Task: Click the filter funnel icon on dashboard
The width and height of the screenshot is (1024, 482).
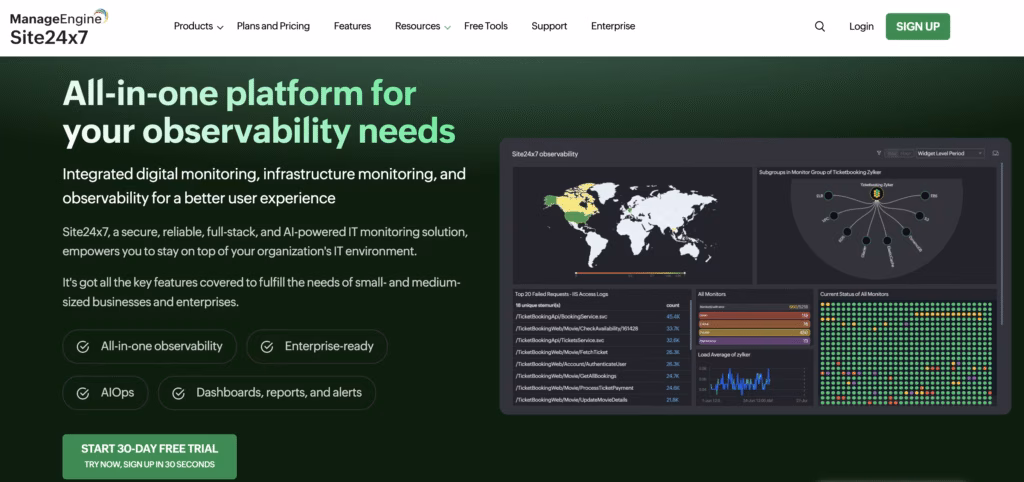Action: tap(879, 154)
